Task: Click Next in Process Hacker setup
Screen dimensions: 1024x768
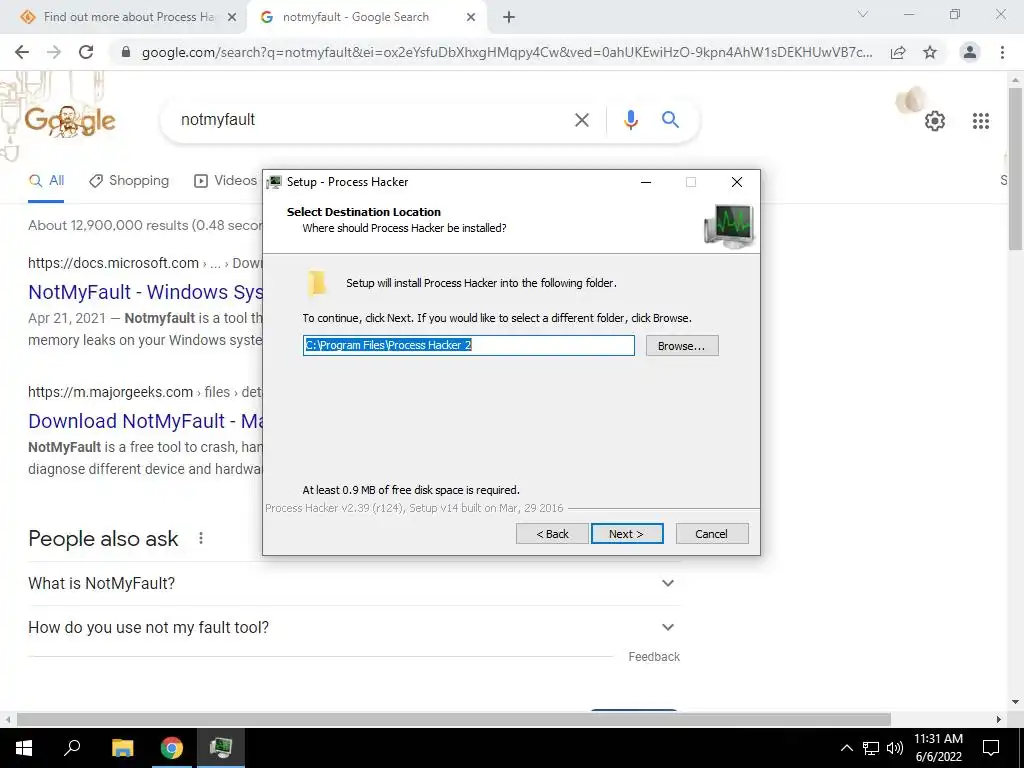Action: click(x=627, y=534)
